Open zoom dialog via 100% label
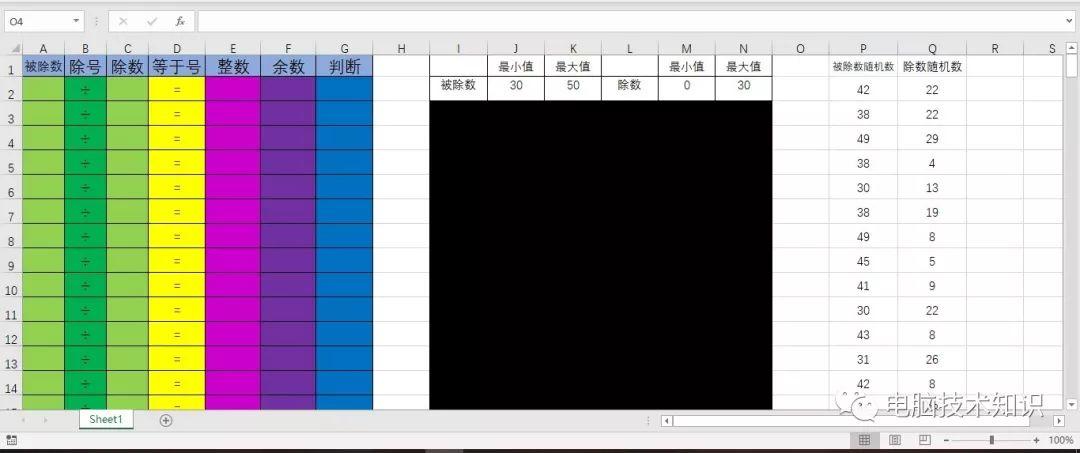This screenshot has height=453, width=1080. [x=1060, y=440]
